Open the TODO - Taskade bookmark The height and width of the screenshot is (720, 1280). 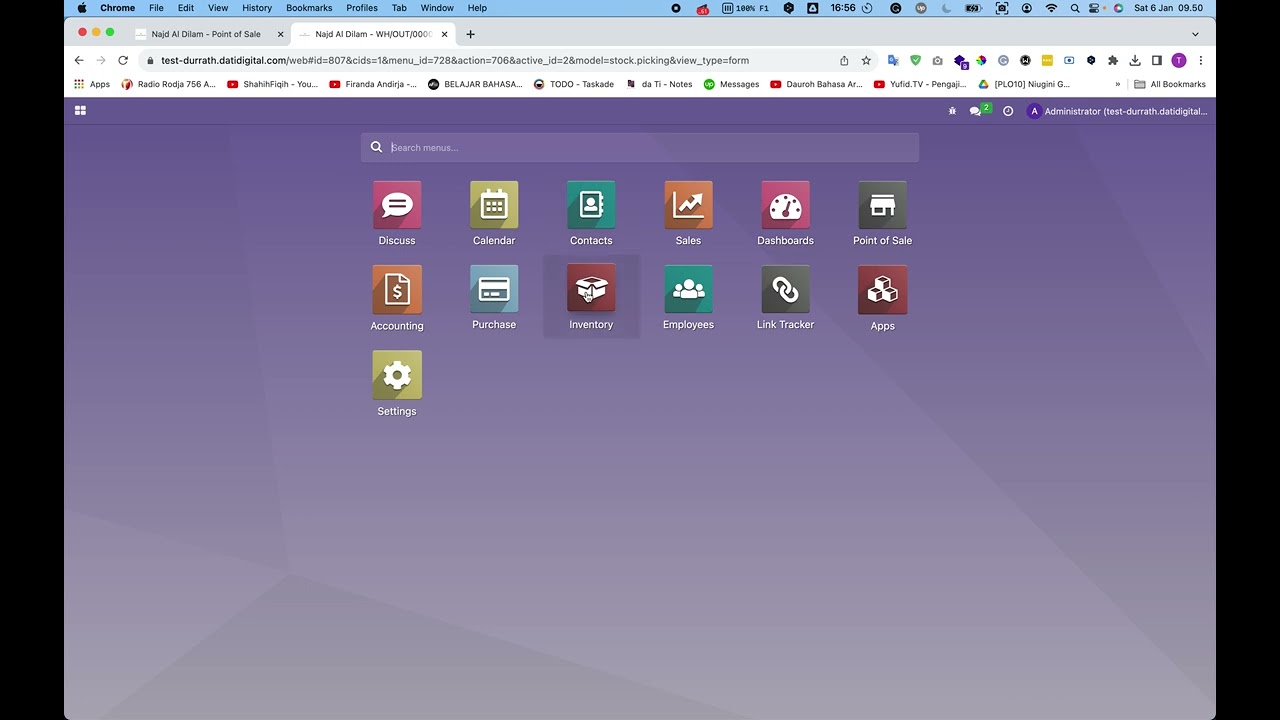[x=574, y=84]
